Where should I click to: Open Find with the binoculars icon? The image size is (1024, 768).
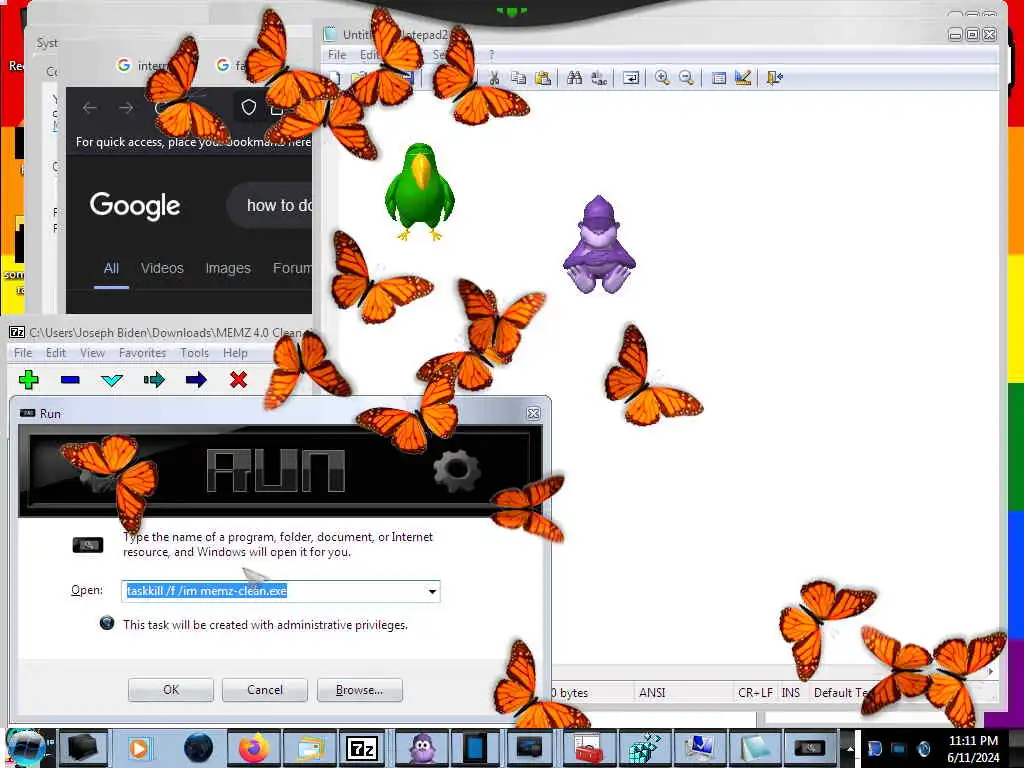(575, 78)
